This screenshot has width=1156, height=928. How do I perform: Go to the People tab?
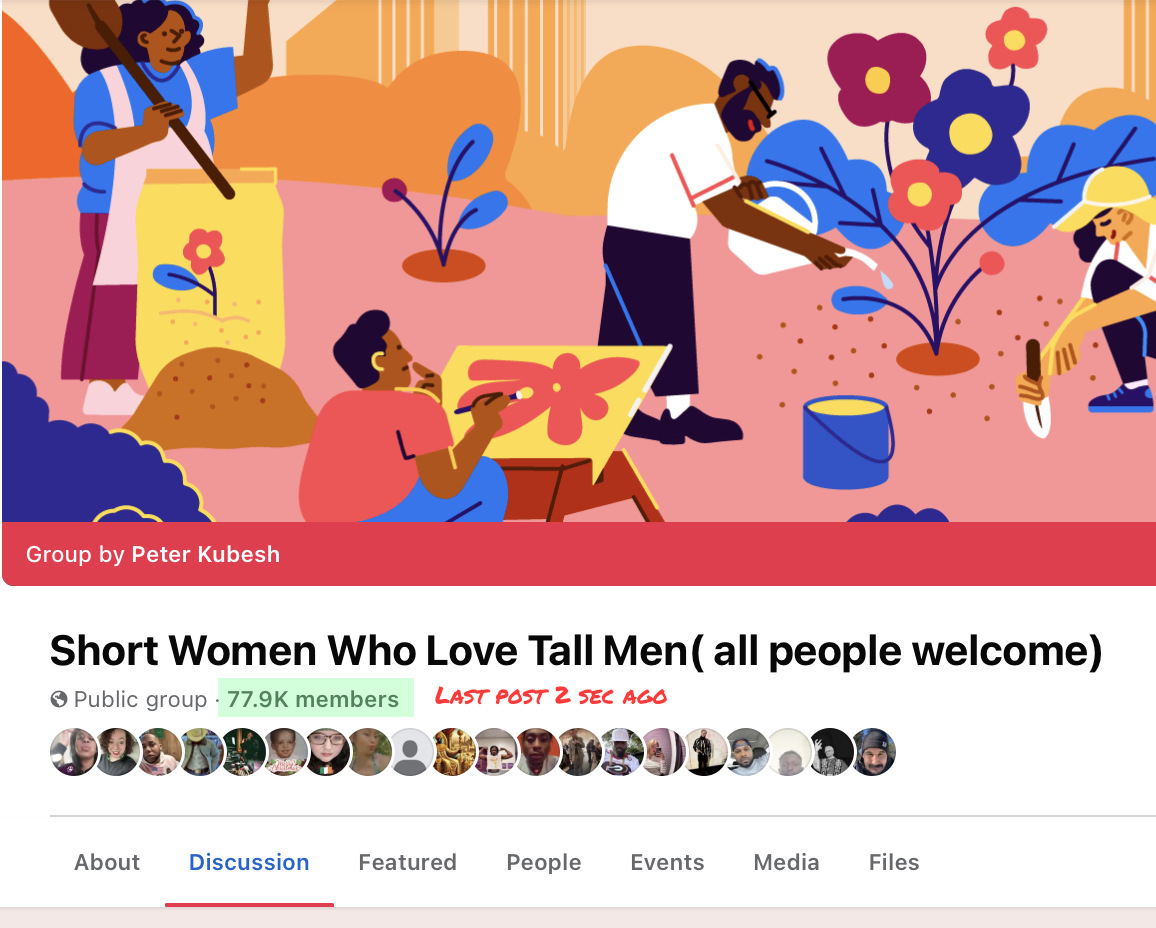pyautogui.click(x=543, y=862)
